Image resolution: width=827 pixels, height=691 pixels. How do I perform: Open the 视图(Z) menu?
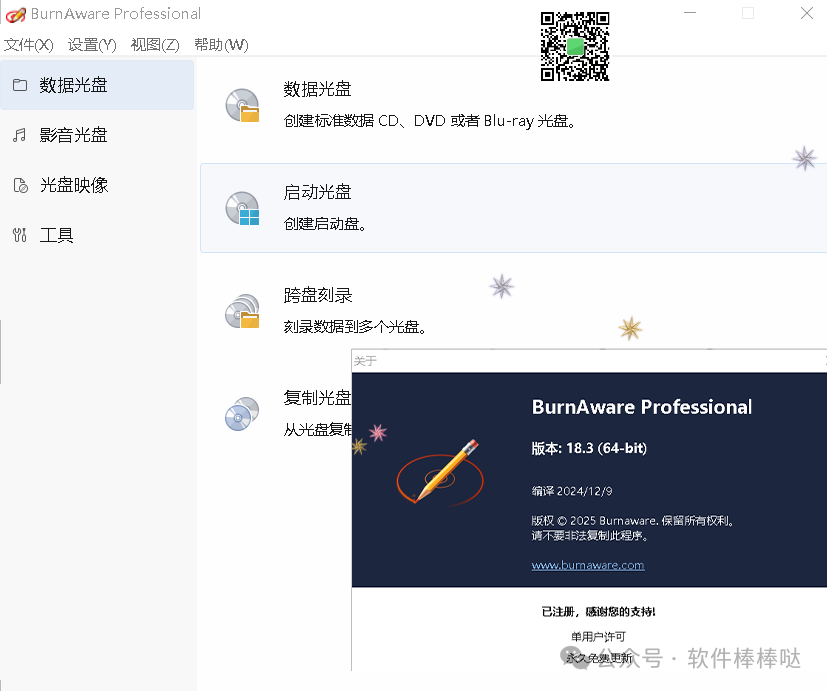(155, 45)
